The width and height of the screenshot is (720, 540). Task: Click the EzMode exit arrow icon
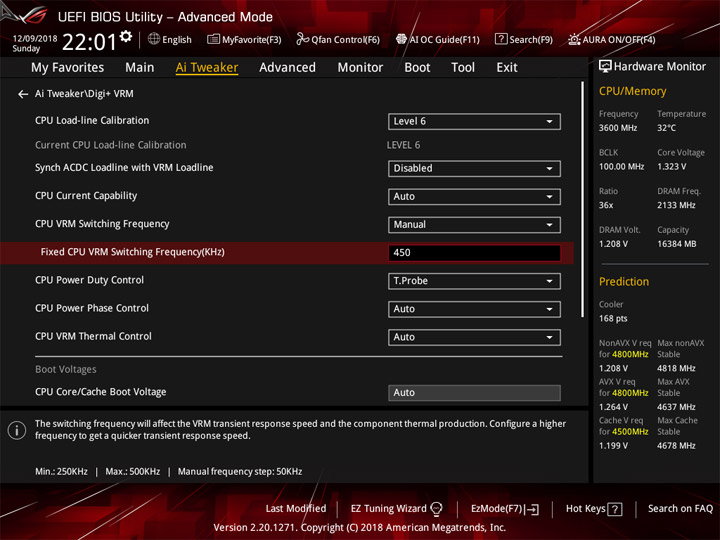tap(533, 509)
